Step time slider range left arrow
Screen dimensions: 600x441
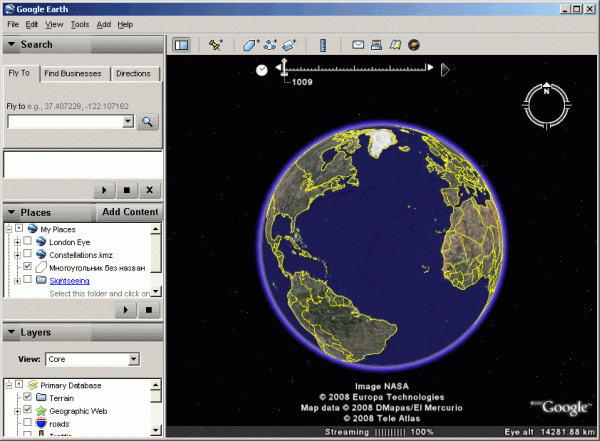tap(278, 68)
